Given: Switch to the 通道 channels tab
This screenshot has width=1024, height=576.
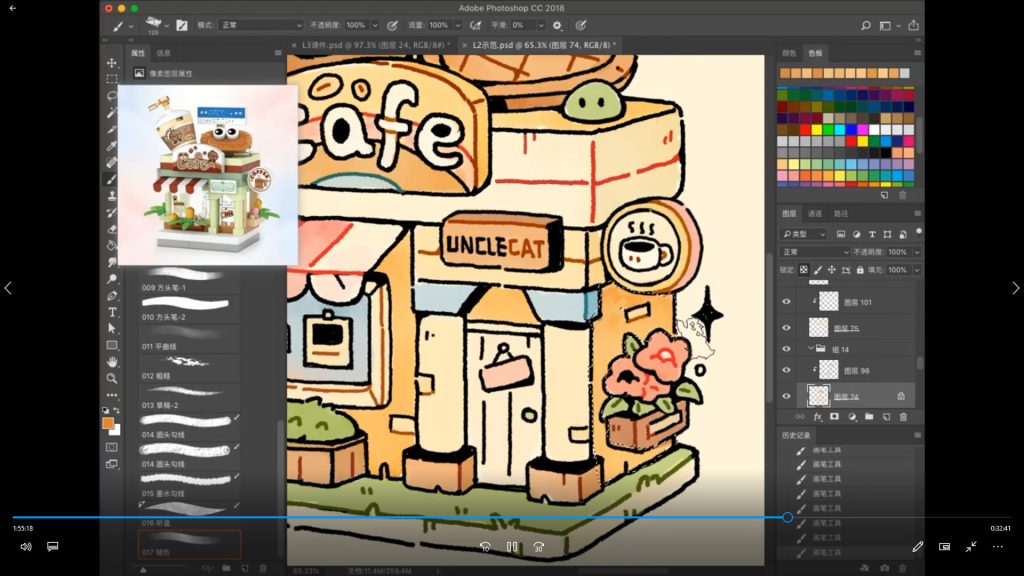Looking at the screenshot, I should (815, 213).
